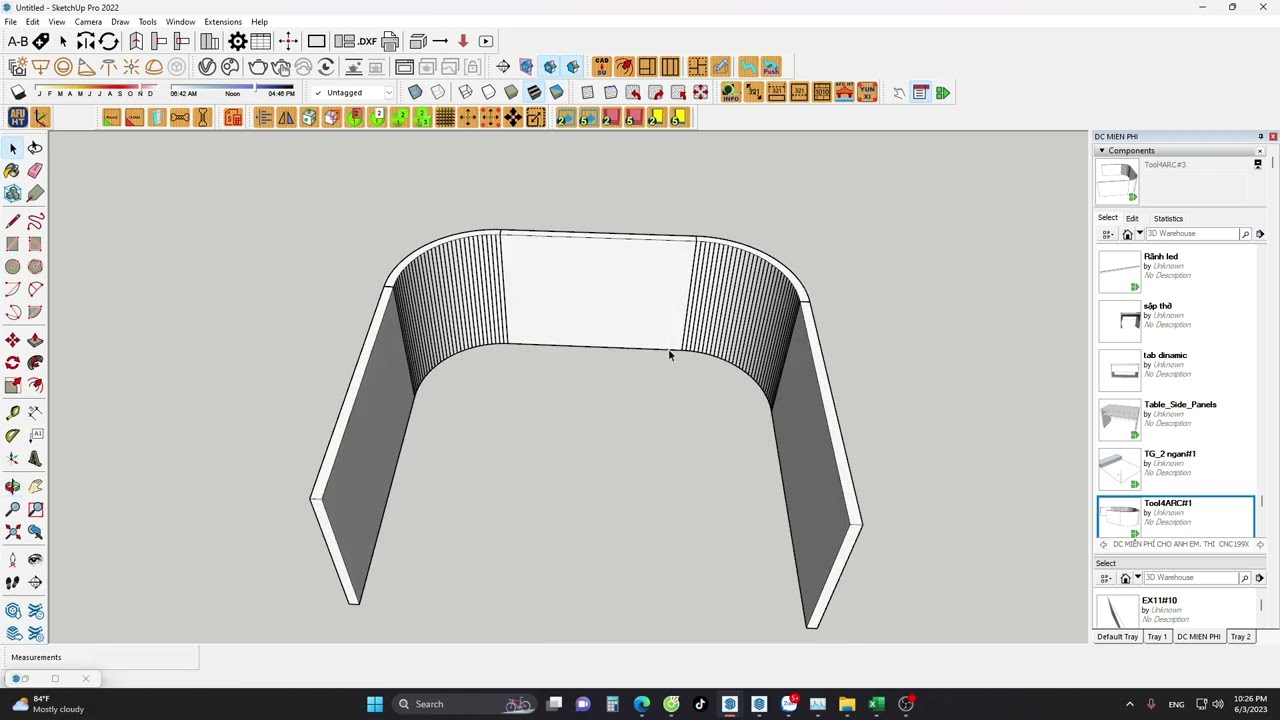Click the V-Ray teapot render icon
This screenshot has width=1280, height=720.
coord(258,67)
